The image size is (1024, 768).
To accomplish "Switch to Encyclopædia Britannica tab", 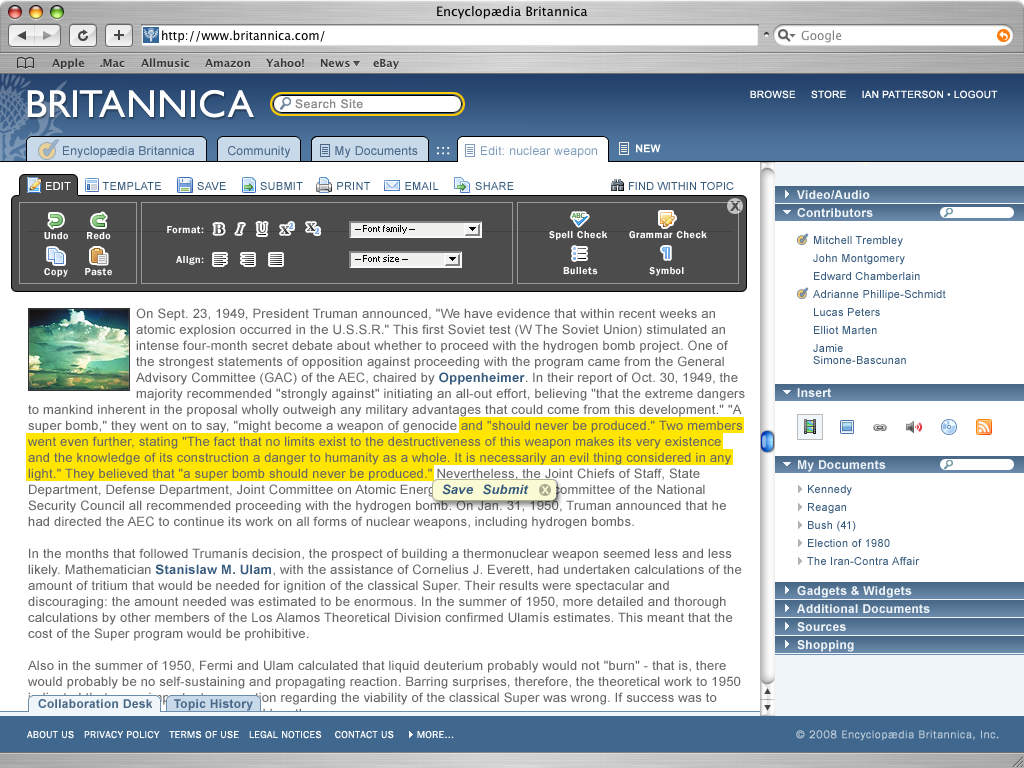I will pos(116,150).
